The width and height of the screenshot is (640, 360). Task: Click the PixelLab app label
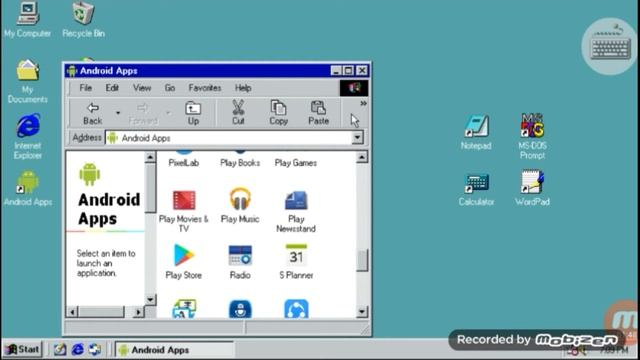coord(184,163)
